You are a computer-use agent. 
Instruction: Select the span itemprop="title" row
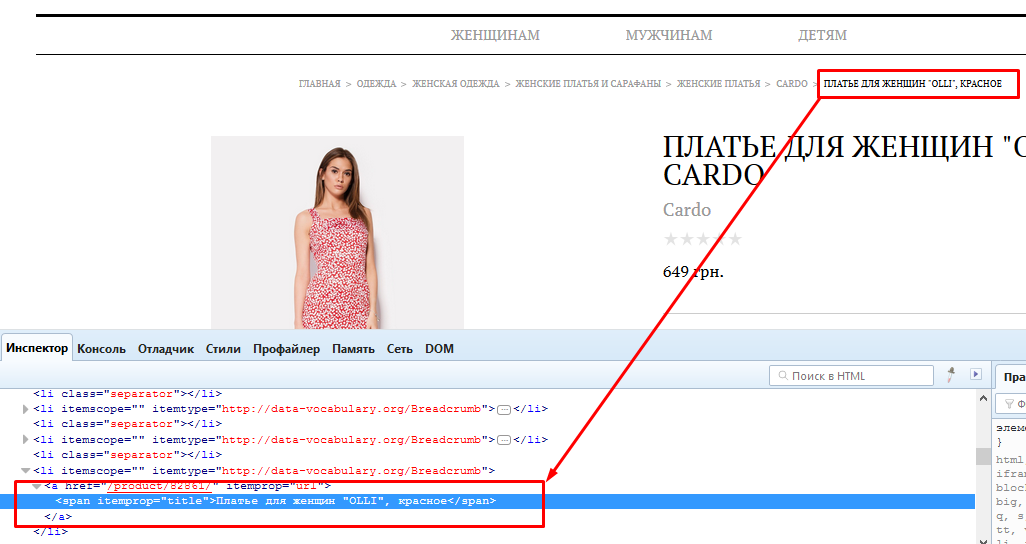pyautogui.click(x=487, y=501)
